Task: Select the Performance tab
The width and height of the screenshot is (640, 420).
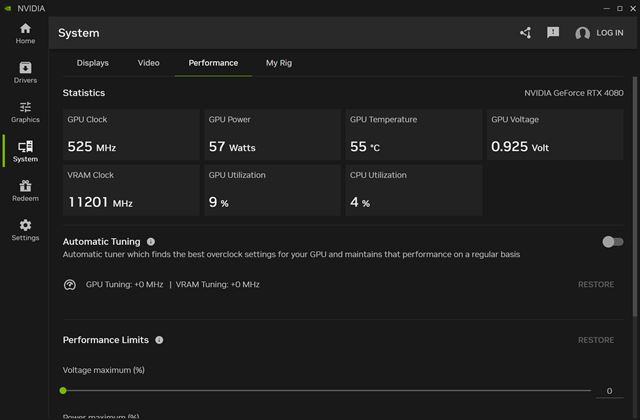Action: [213, 63]
